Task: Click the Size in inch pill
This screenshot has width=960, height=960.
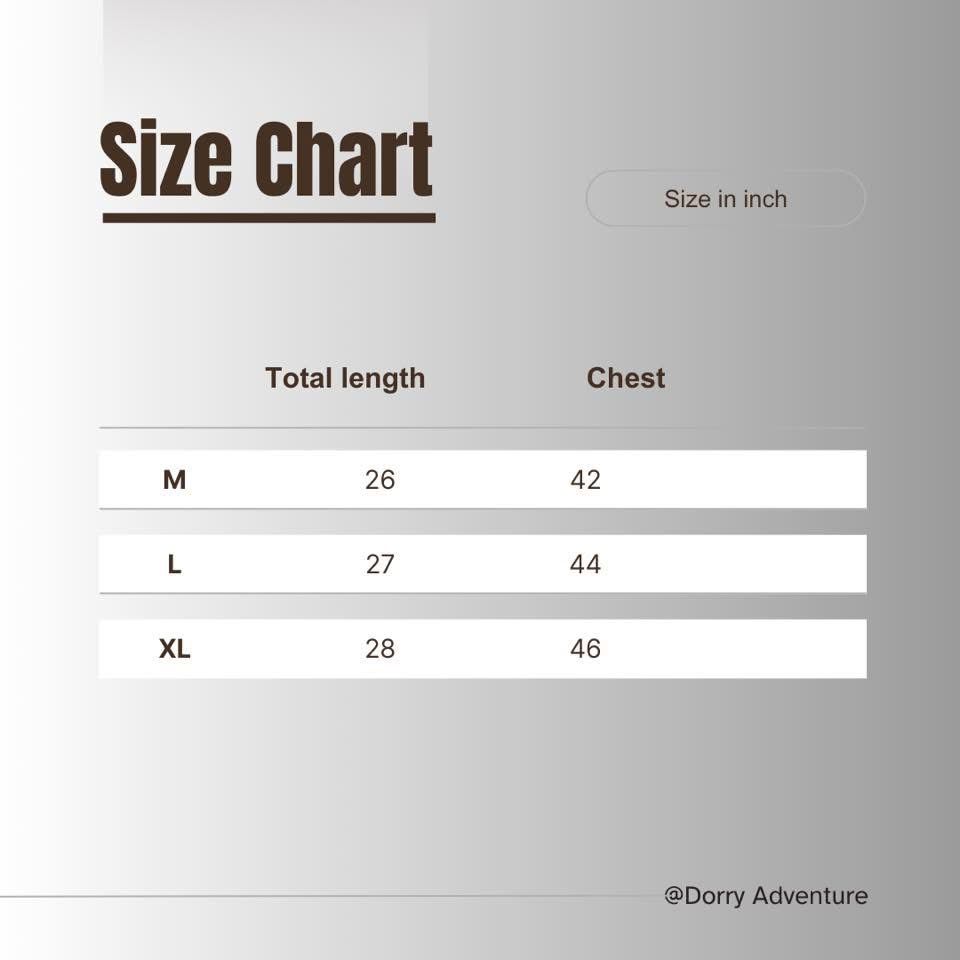Action: (x=726, y=198)
